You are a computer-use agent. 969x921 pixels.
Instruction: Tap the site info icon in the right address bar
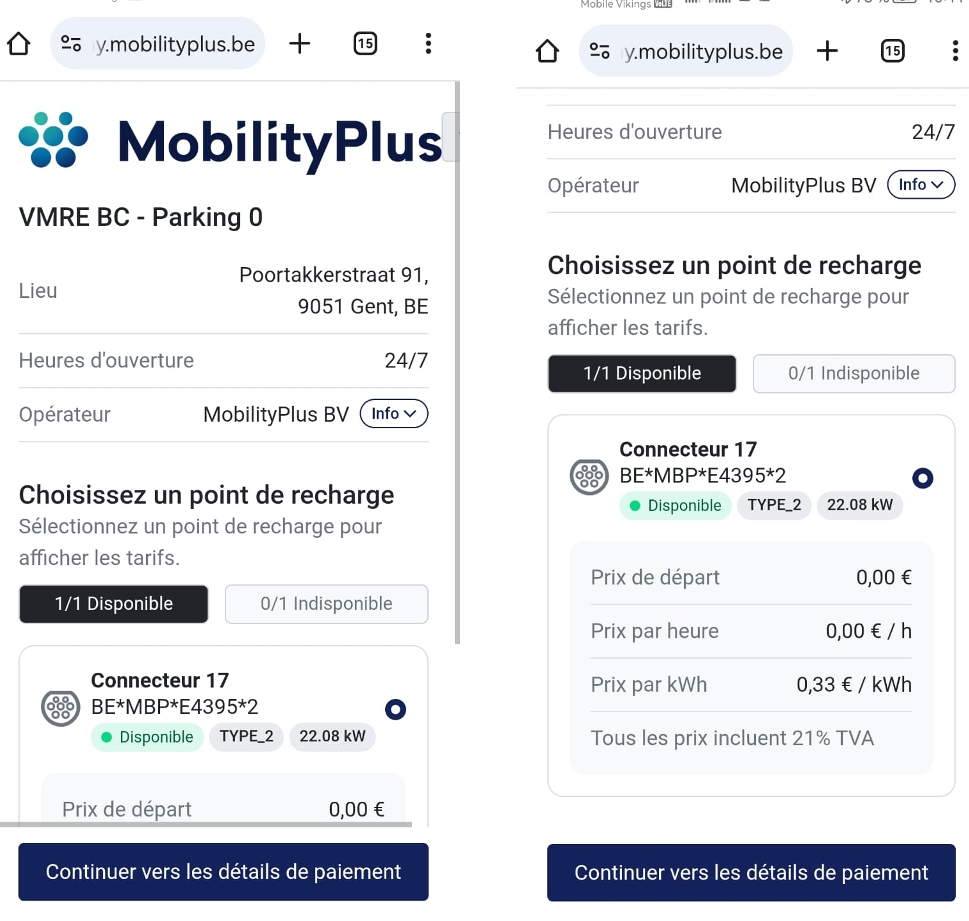[x=599, y=51]
